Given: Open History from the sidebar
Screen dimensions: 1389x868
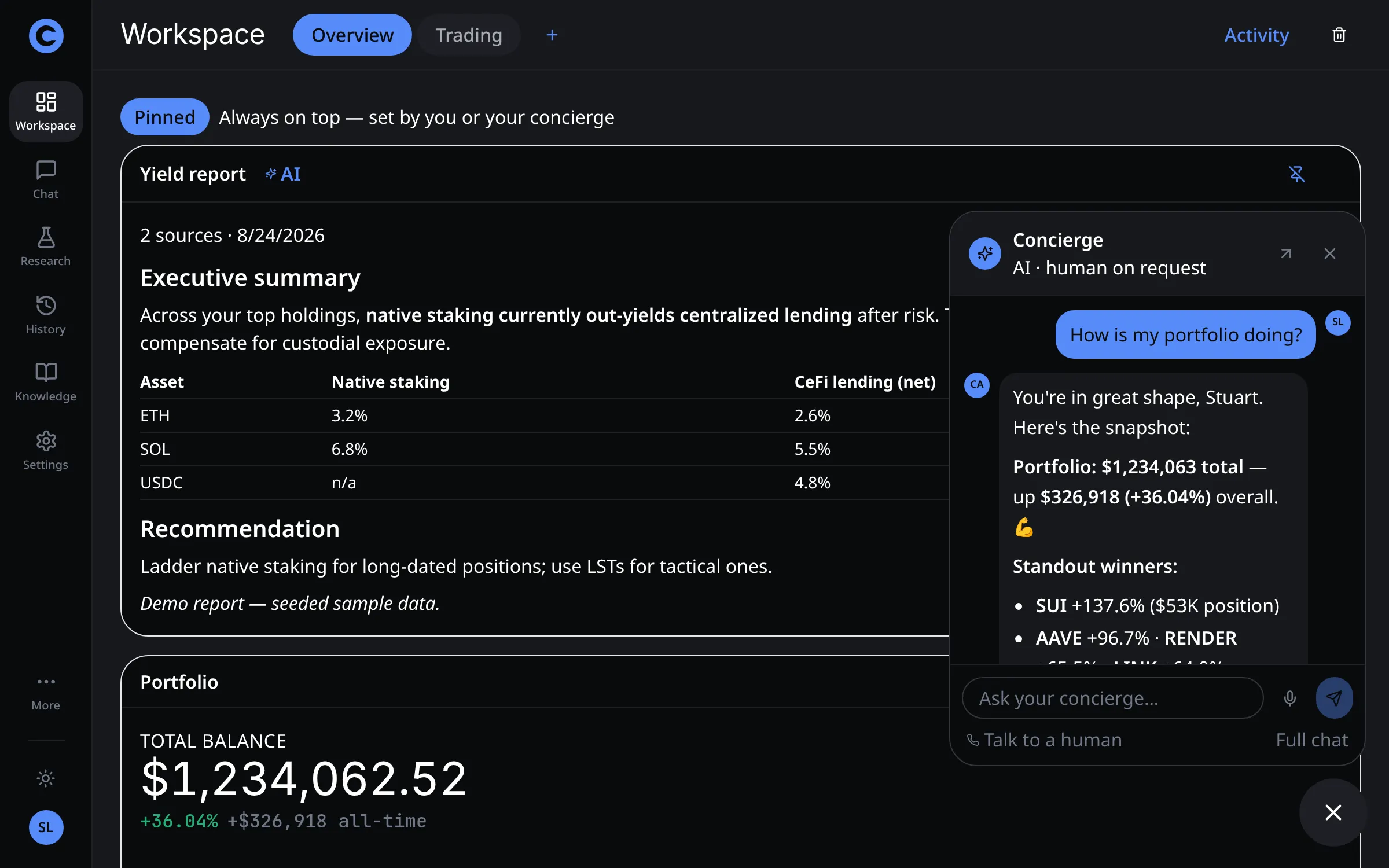Looking at the screenshot, I should point(46,315).
